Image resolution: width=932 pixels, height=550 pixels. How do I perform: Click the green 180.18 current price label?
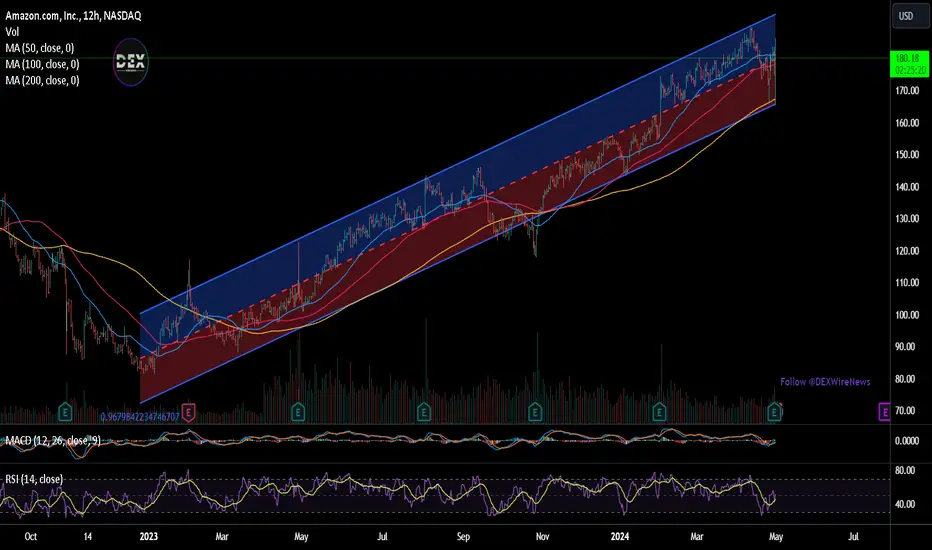click(x=909, y=64)
